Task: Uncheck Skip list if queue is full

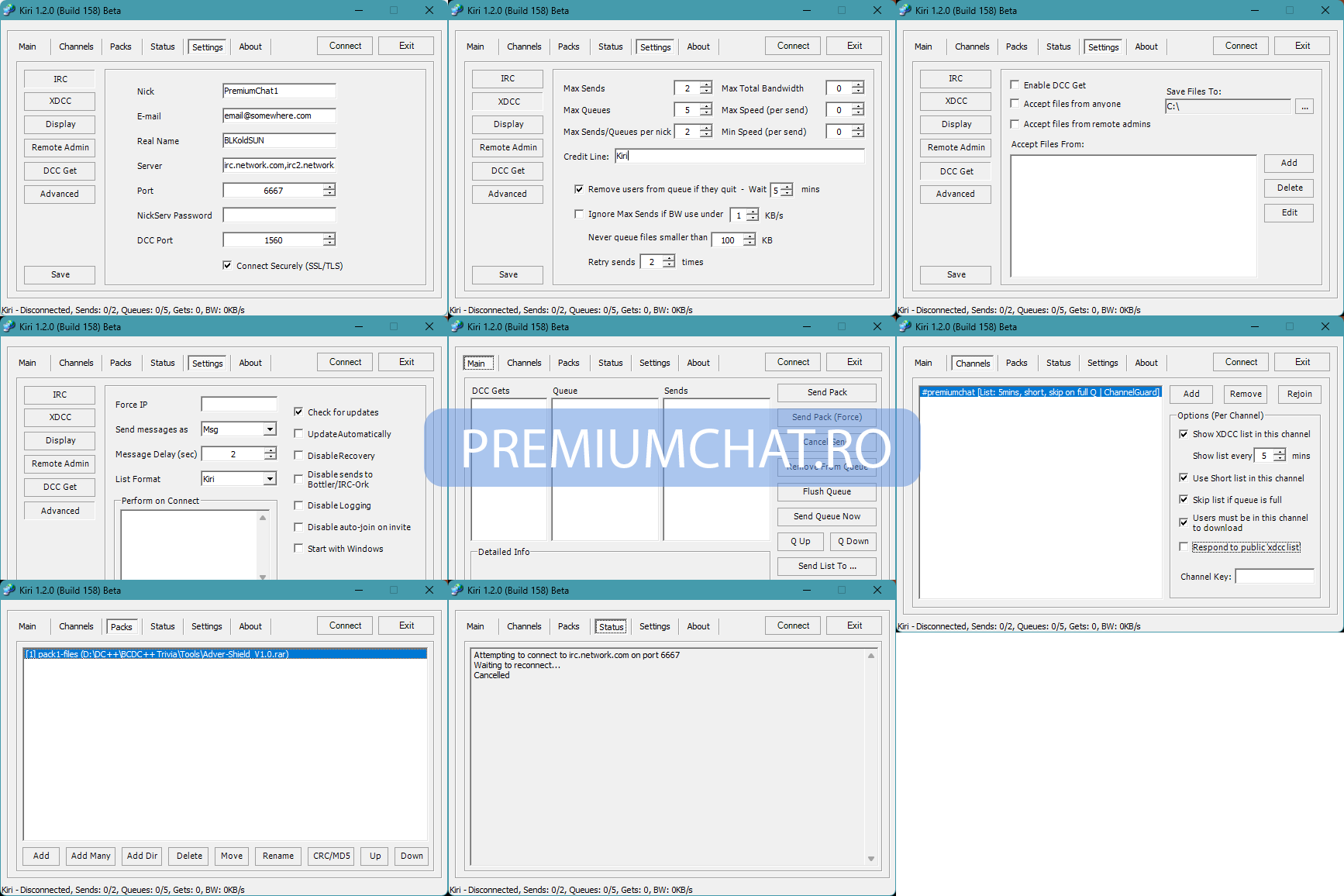Action: (x=1184, y=499)
